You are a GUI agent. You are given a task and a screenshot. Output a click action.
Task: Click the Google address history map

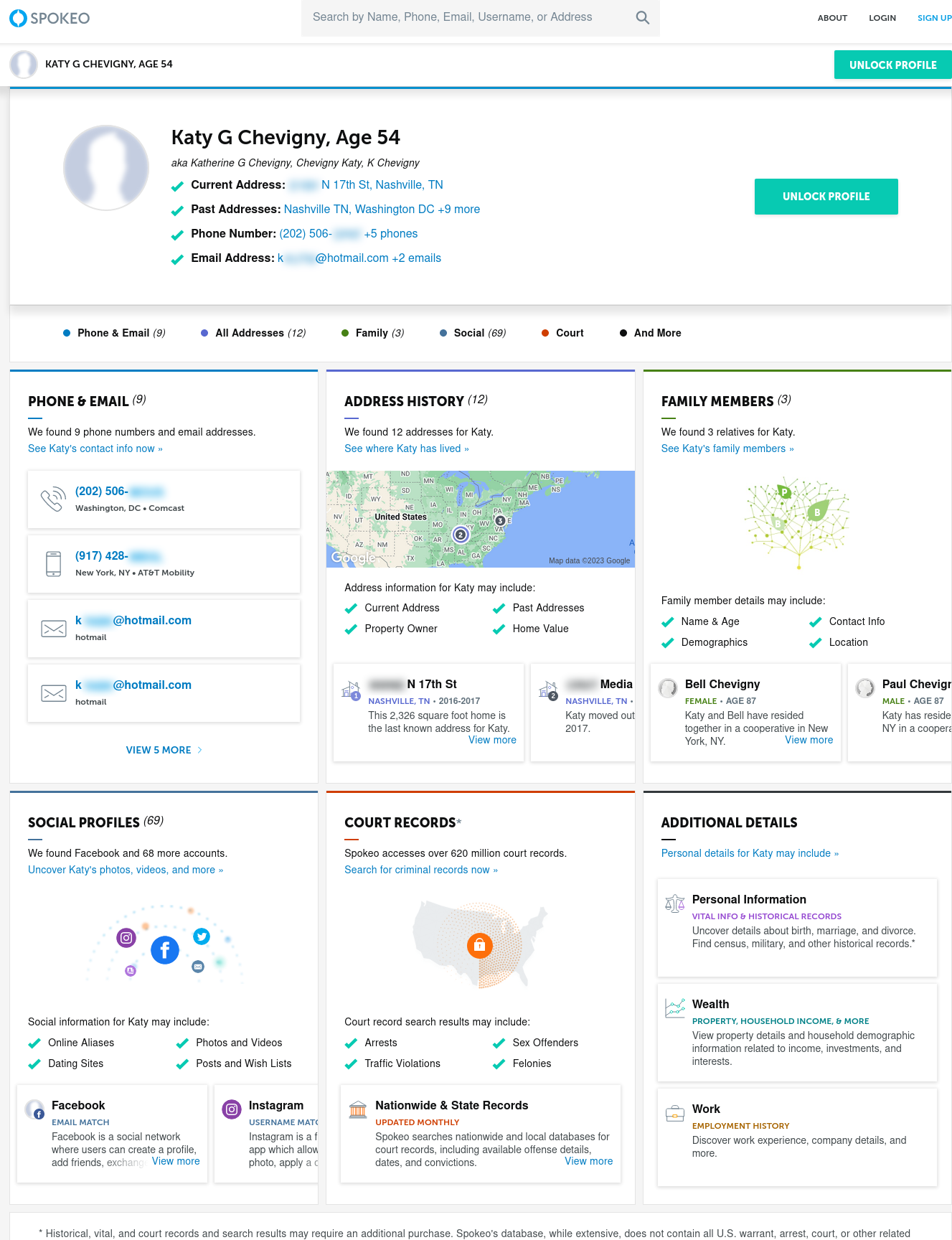pyautogui.click(x=481, y=519)
